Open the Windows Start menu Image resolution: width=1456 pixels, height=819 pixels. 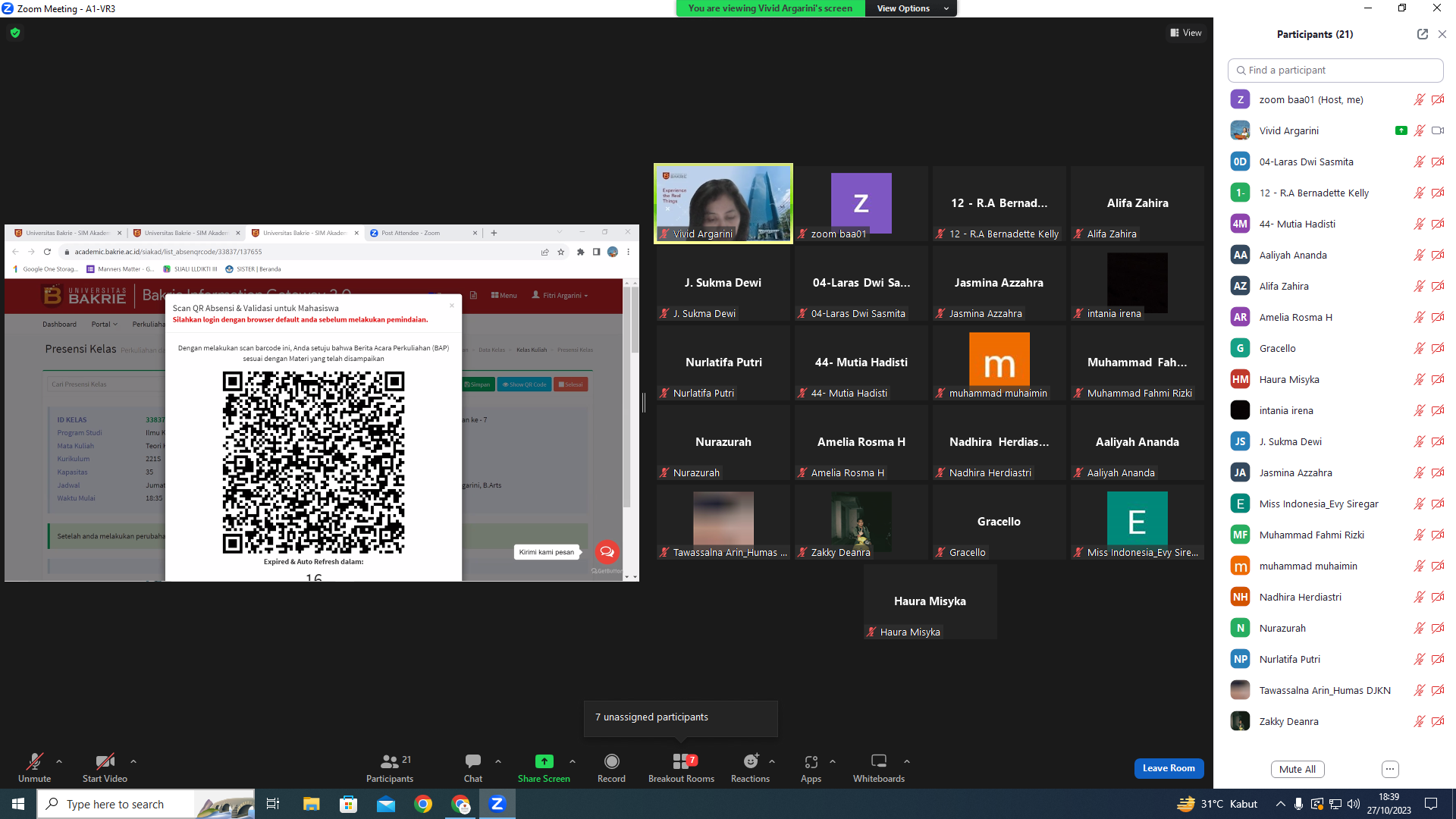click(x=18, y=804)
